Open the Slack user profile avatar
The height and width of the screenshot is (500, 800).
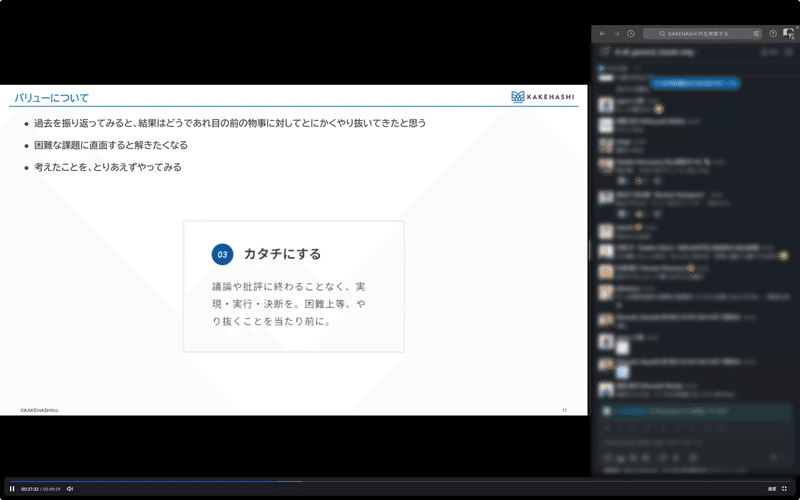coord(788,34)
